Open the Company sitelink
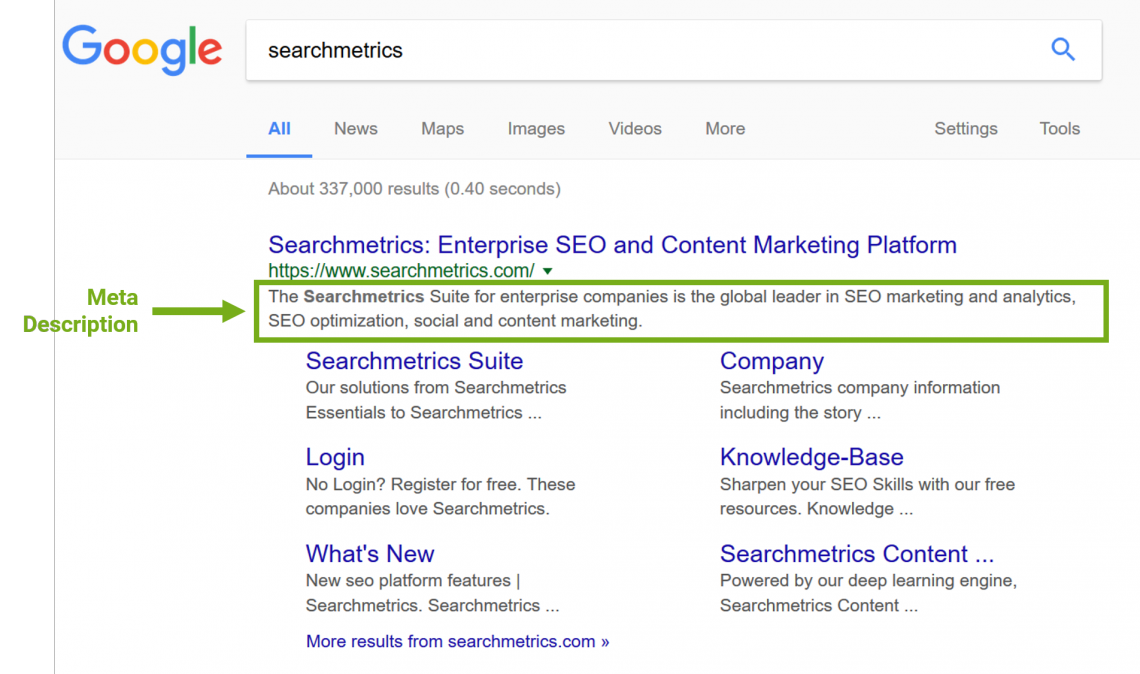 click(771, 360)
